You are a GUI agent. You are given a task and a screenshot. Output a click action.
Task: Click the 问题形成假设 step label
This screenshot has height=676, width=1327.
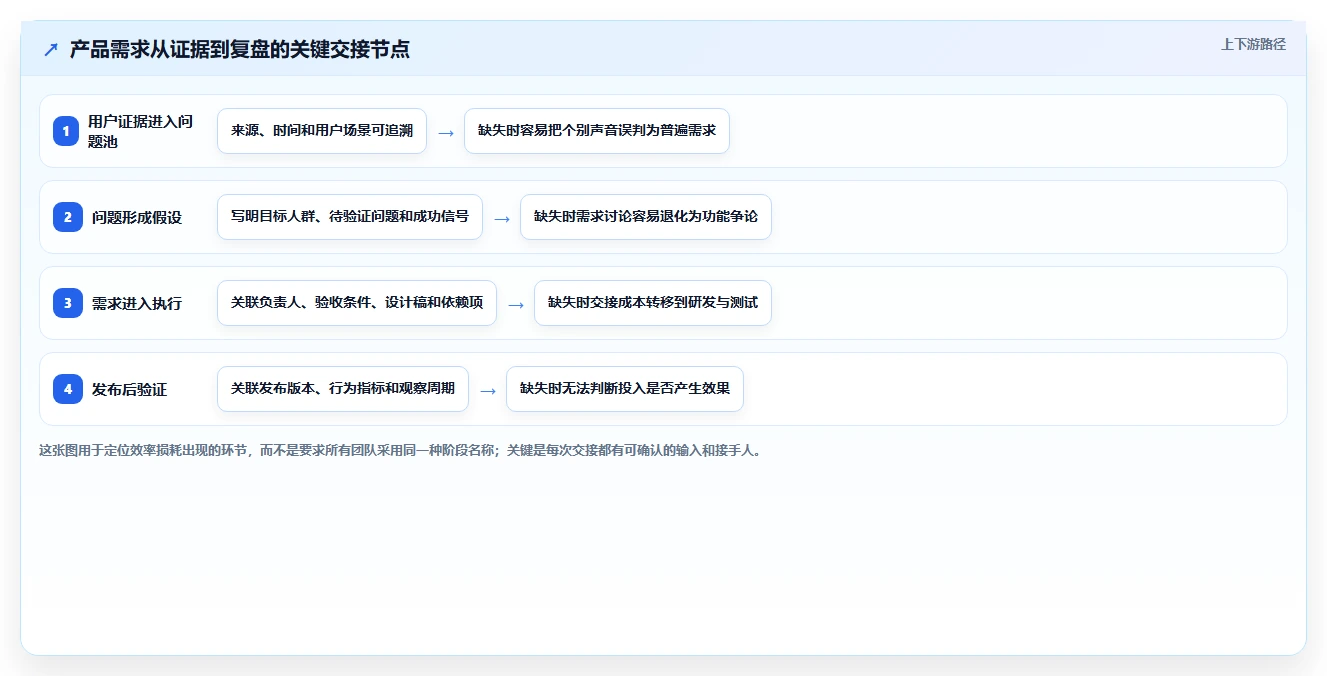pos(137,217)
